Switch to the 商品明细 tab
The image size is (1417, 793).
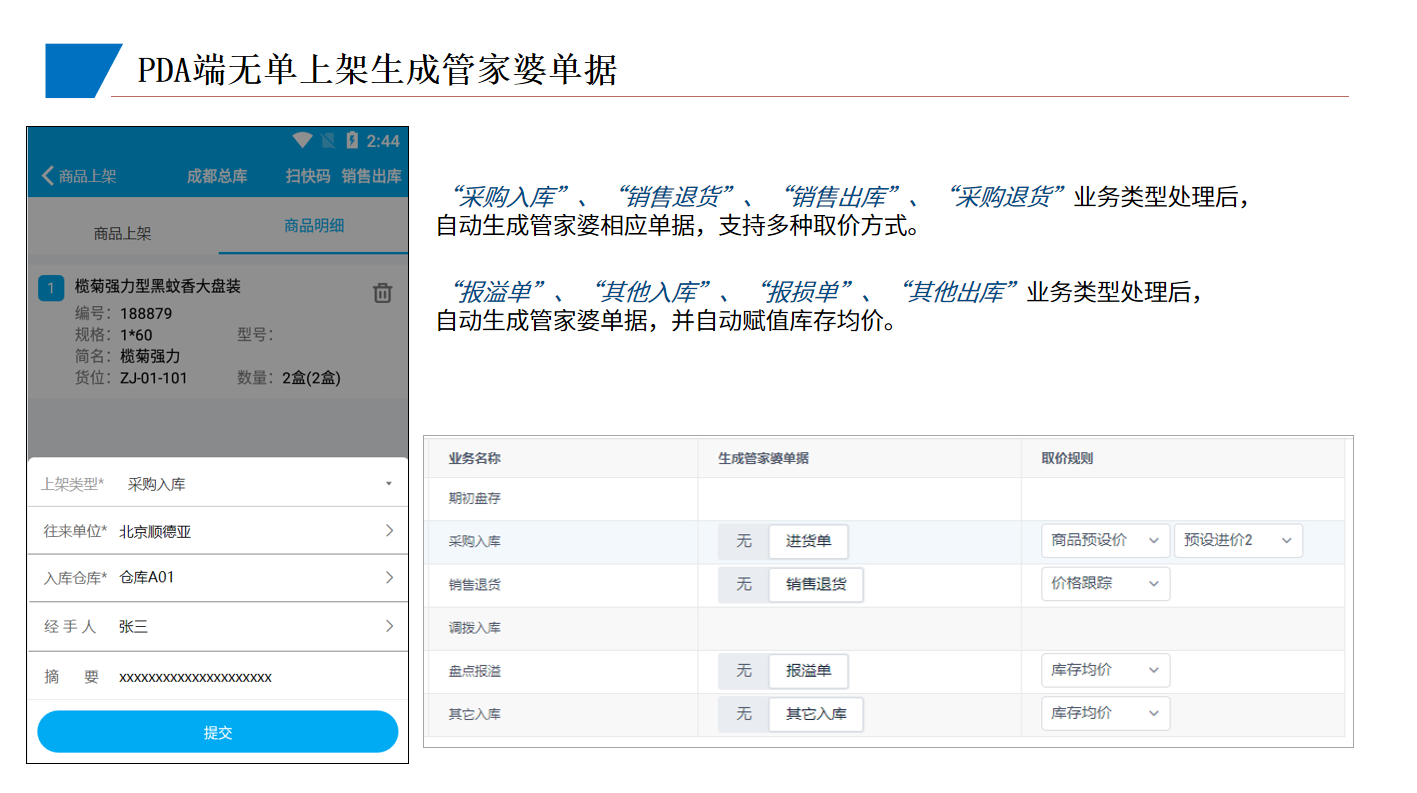[x=314, y=226]
